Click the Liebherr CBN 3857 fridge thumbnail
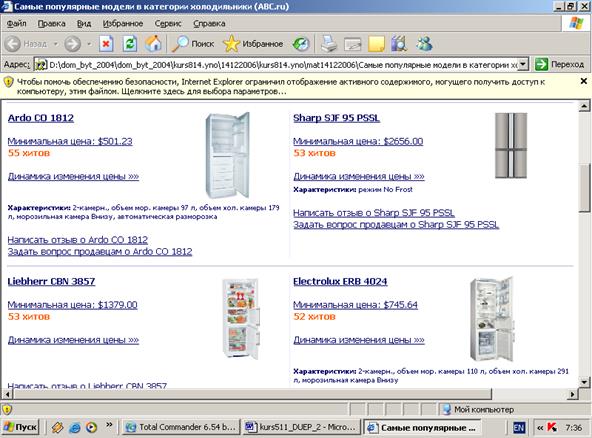Screen dimensions: 592x438 240,319
